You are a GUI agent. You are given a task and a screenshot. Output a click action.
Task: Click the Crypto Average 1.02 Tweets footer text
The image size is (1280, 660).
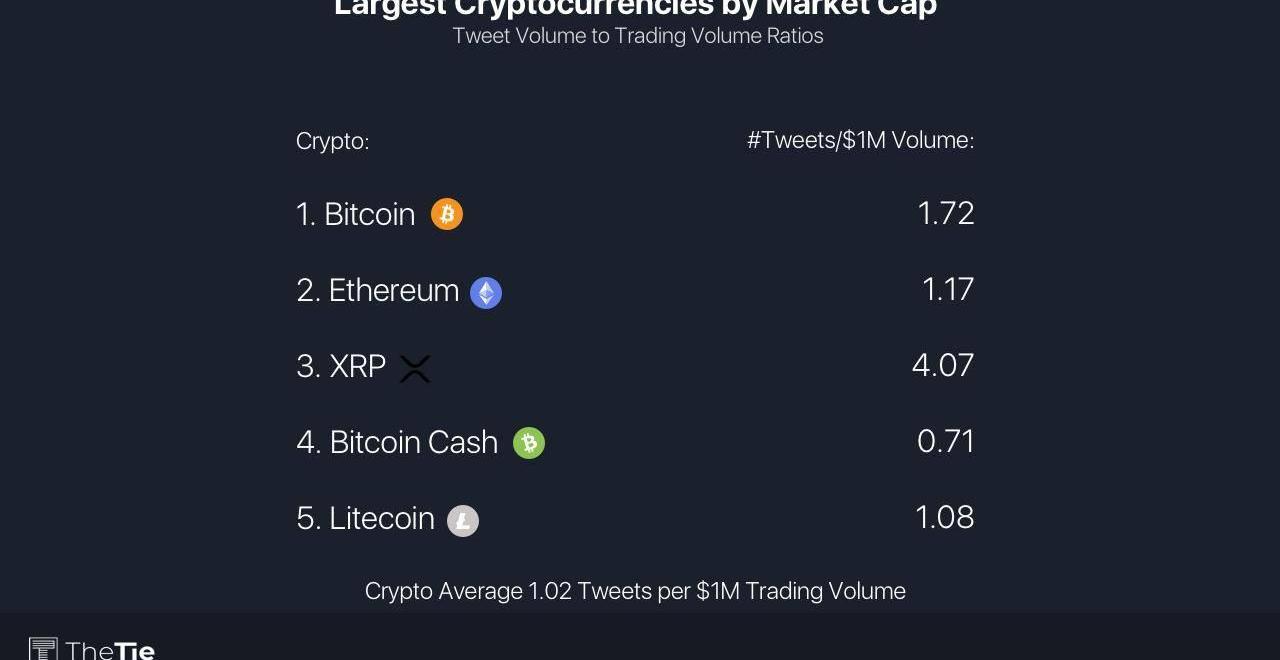click(635, 591)
